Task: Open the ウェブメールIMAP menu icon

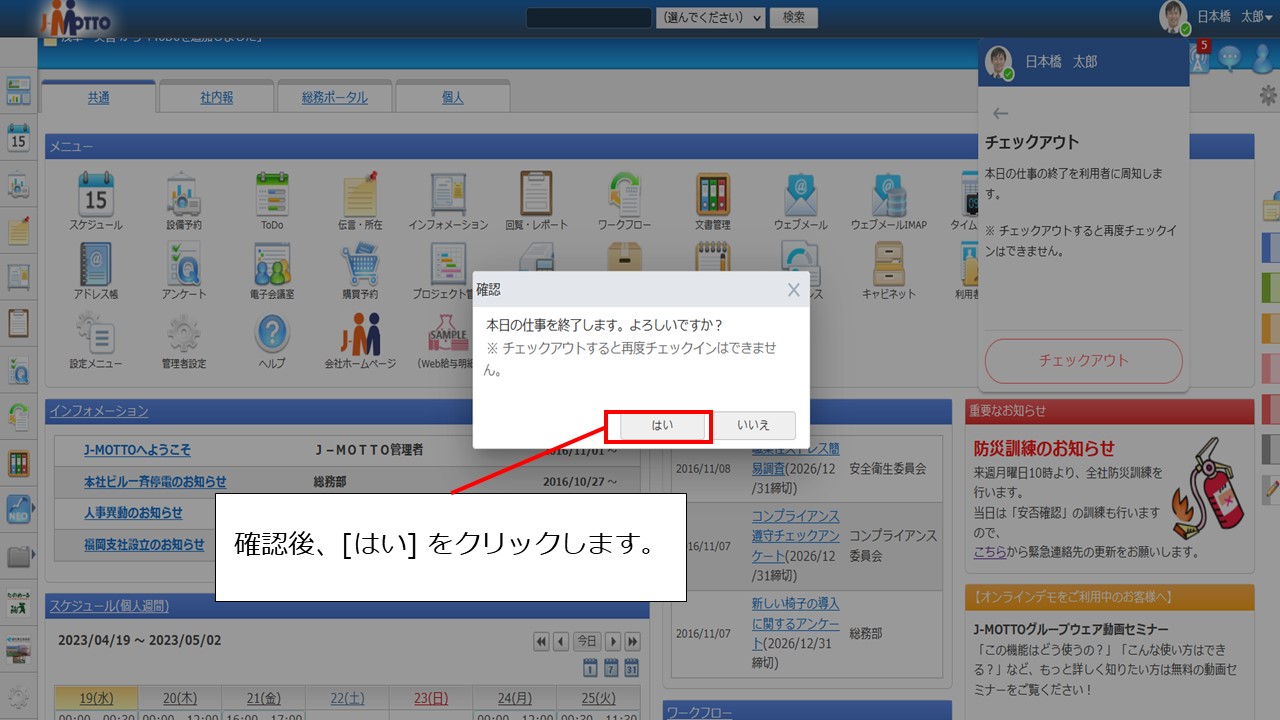Action: [x=889, y=193]
